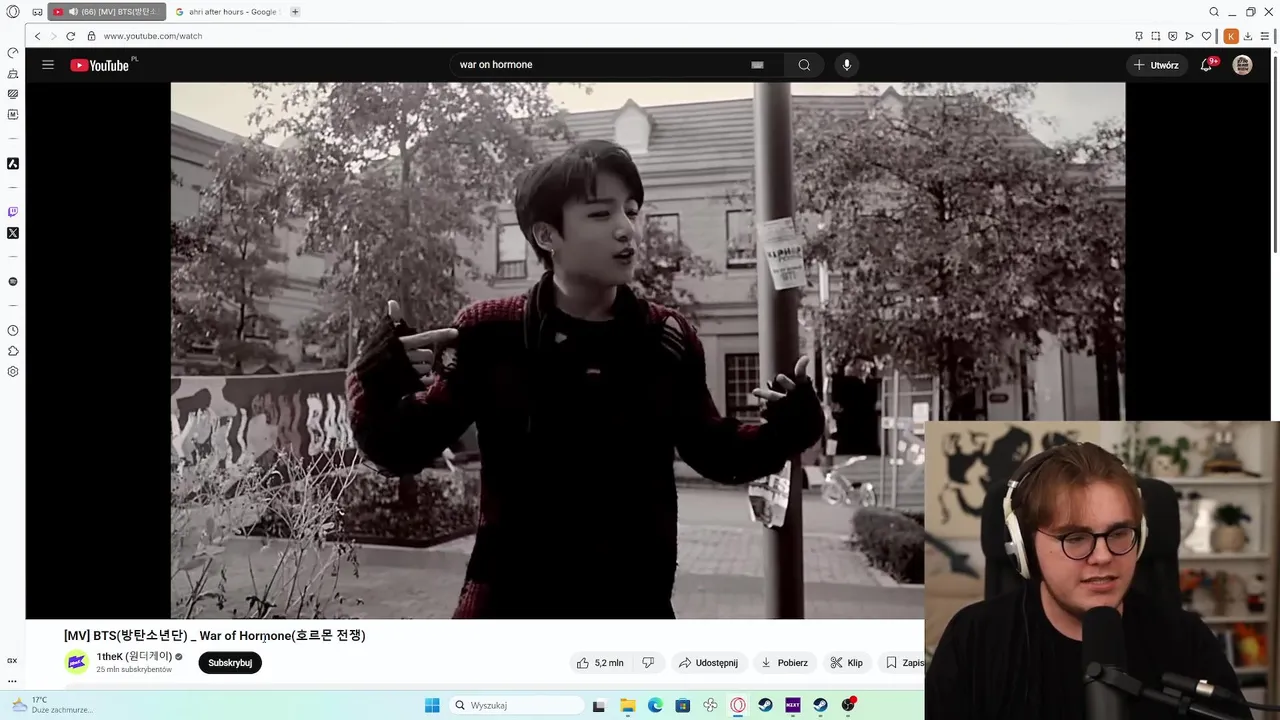
Task: Open the X (Twitter) sidebar icon
Action: coord(13,233)
